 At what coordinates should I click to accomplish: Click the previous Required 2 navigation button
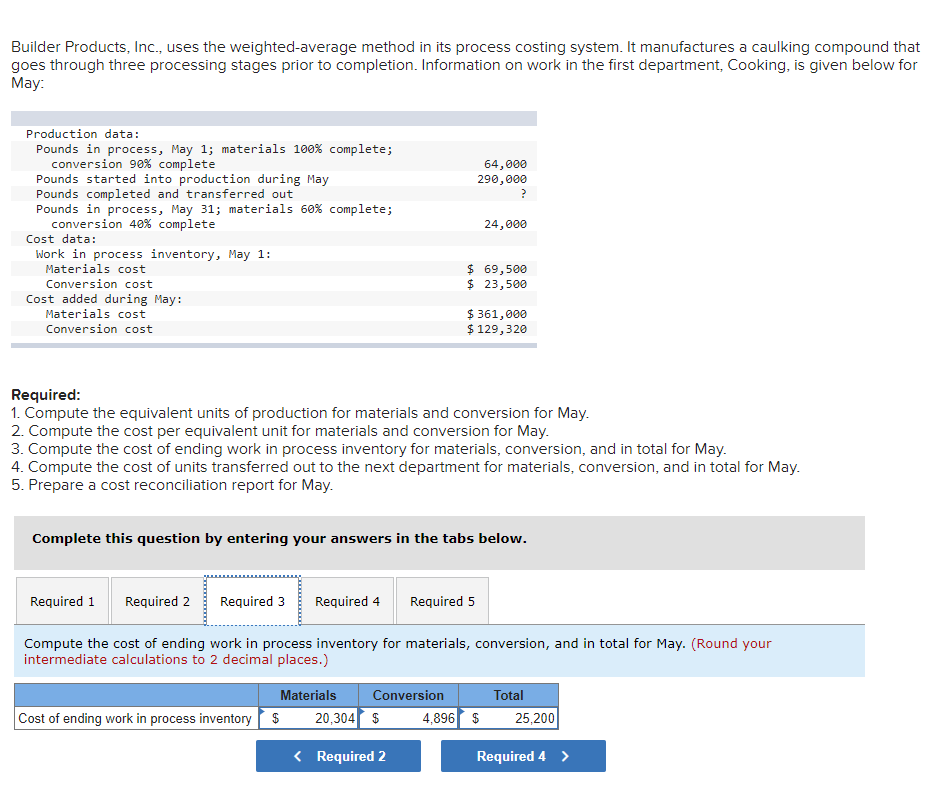338,756
